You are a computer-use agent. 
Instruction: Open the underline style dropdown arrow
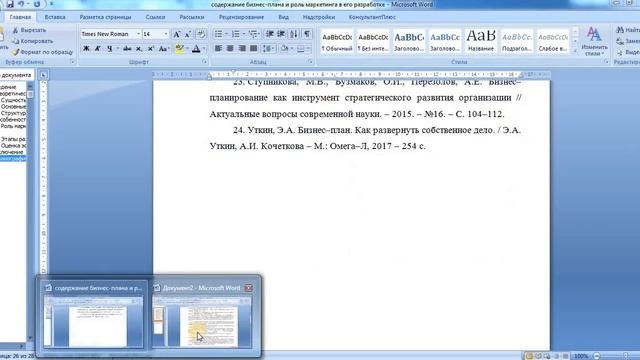click(x=118, y=49)
